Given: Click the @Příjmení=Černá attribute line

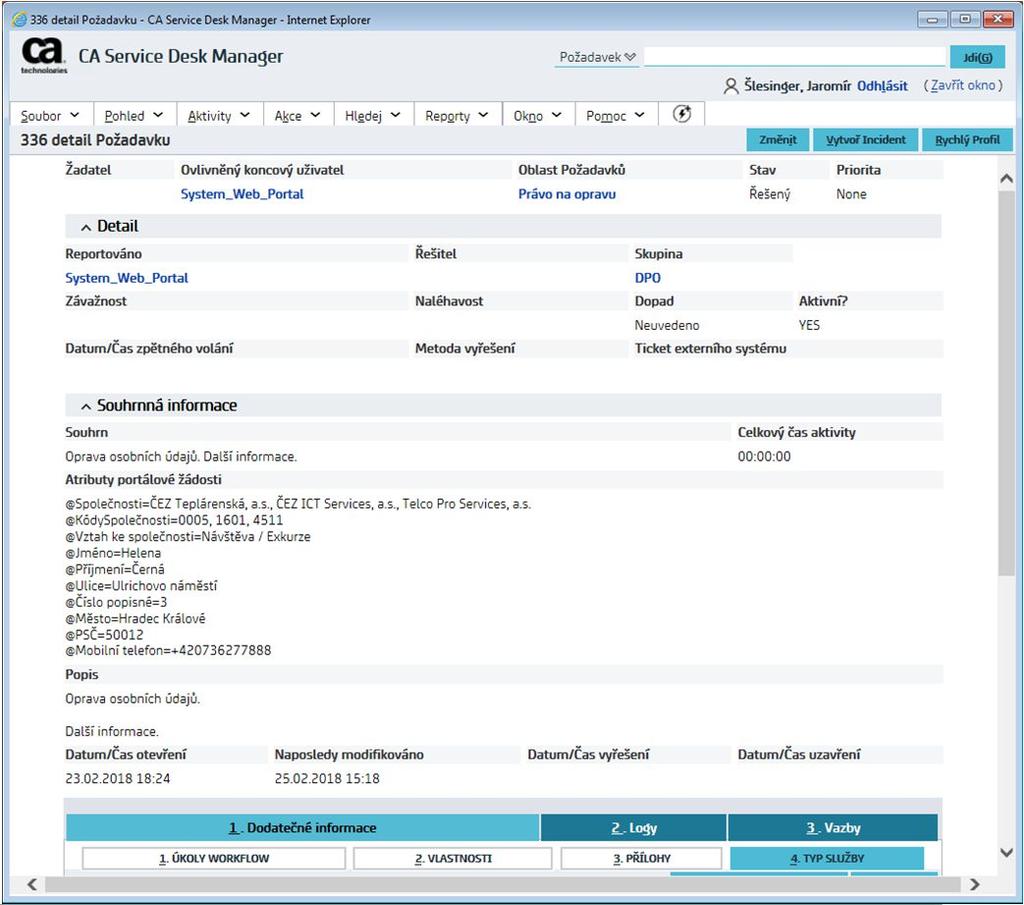Looking at the screenshot, I should click(x=115, y=569).
